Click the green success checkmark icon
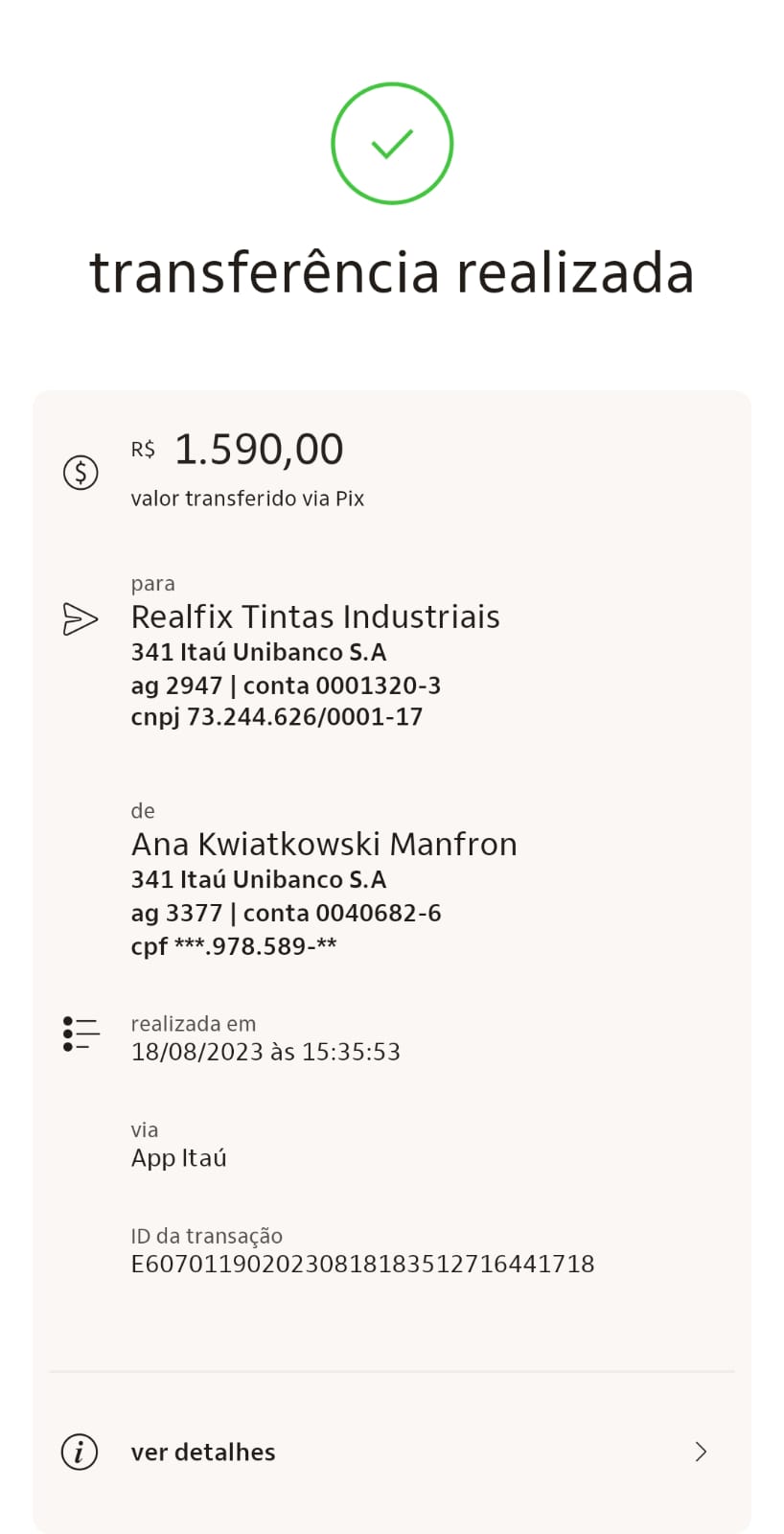784x1534 pixels. pos(392,144)
